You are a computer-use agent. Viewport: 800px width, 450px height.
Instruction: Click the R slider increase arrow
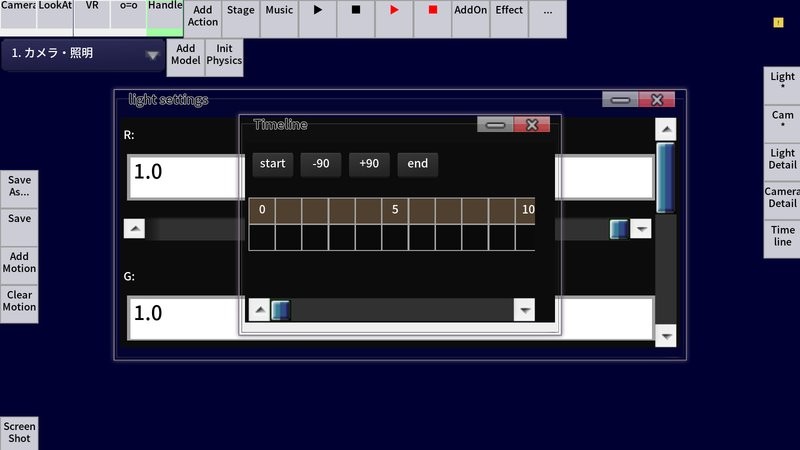[641, 229]
